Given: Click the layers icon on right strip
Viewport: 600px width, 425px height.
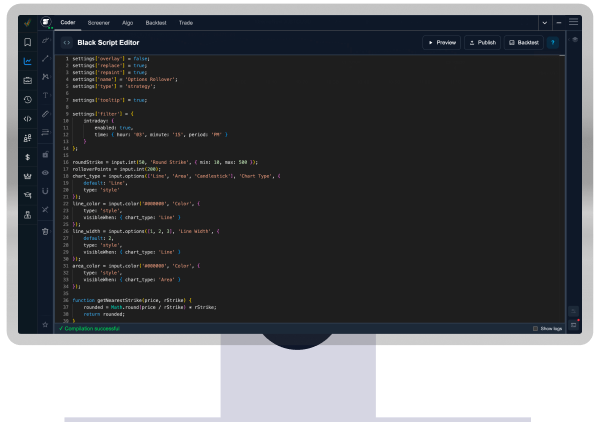Looking at the screenshot, I should (574, 39).
